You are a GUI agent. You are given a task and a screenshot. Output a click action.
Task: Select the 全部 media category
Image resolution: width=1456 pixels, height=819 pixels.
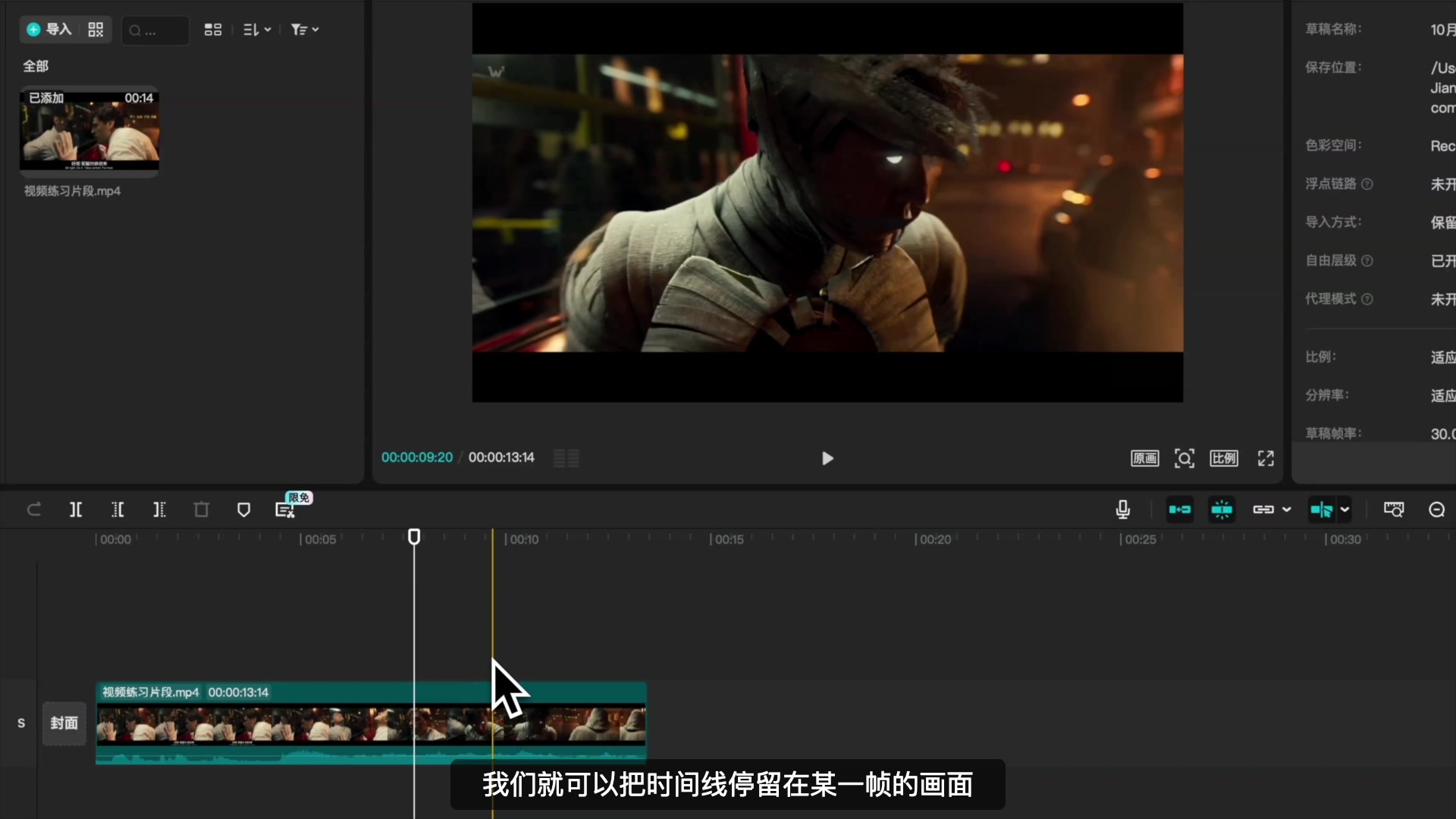coord(36,66)
